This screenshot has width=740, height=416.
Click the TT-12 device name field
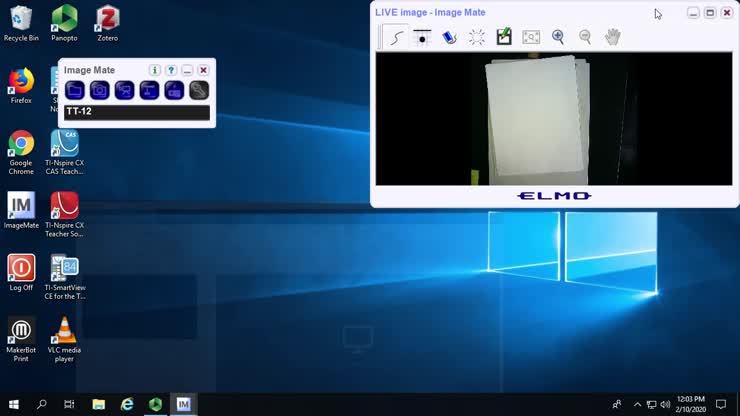[137, 112]
